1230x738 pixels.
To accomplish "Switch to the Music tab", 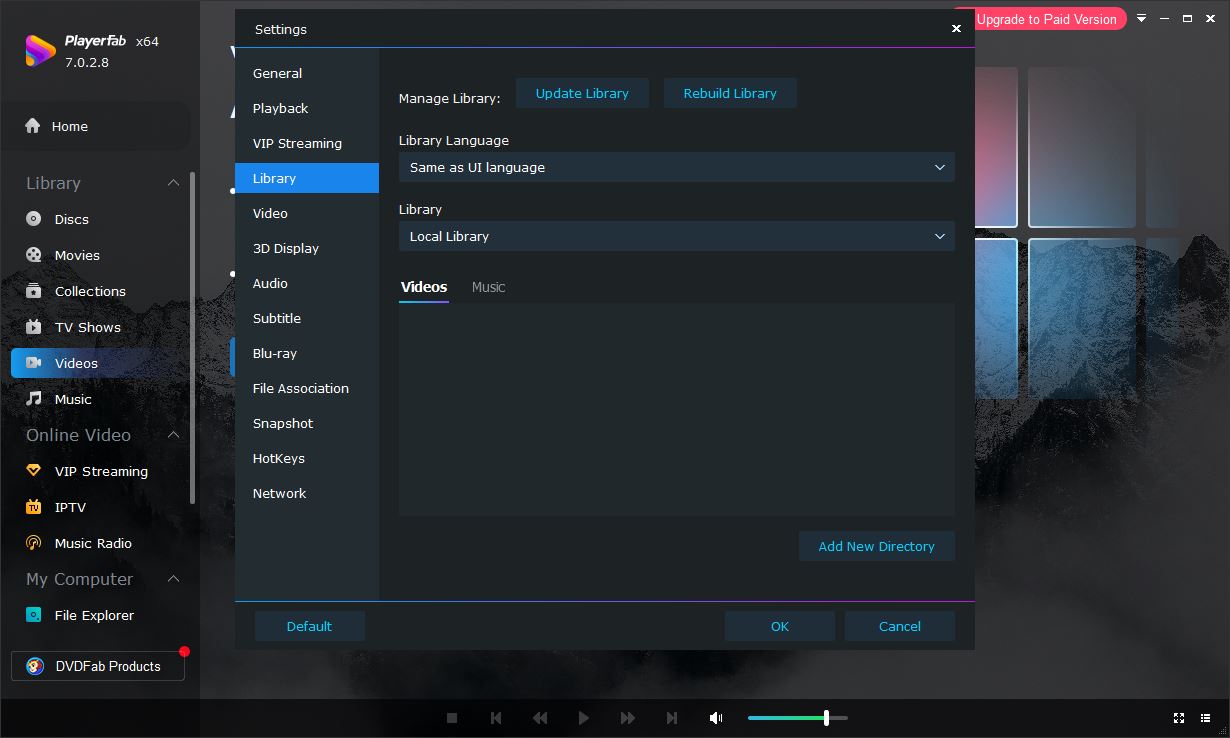I will pos(488,287).
